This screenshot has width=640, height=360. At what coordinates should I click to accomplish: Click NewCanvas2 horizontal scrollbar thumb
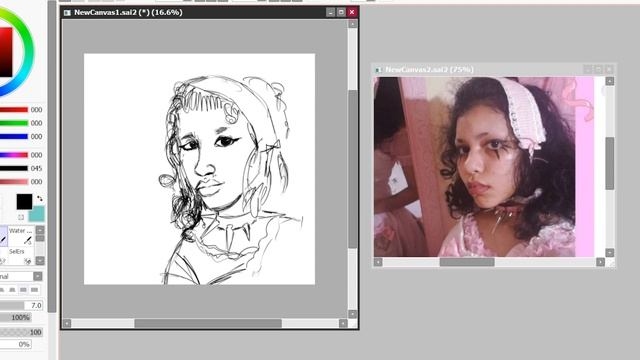coord(467,262)
